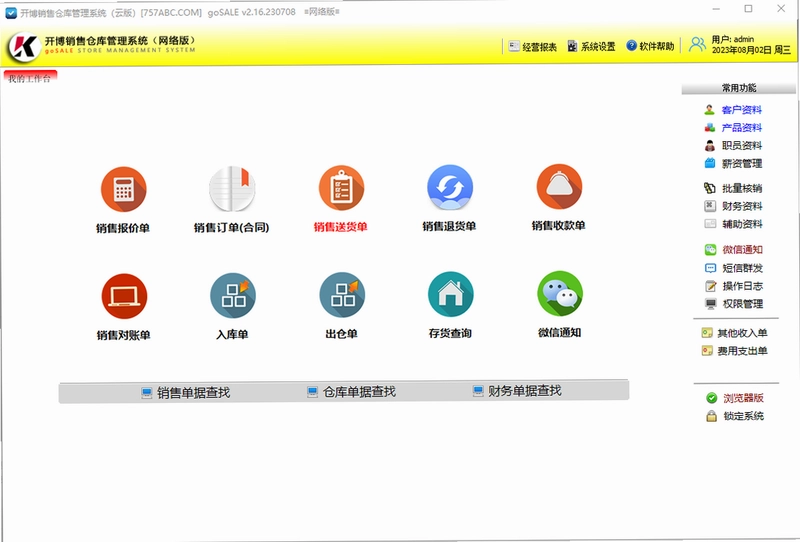The width and height of the screenshot is (800, 542).
Task: Click the 锁定系统 padlock icon
Action: pos(711,416)
